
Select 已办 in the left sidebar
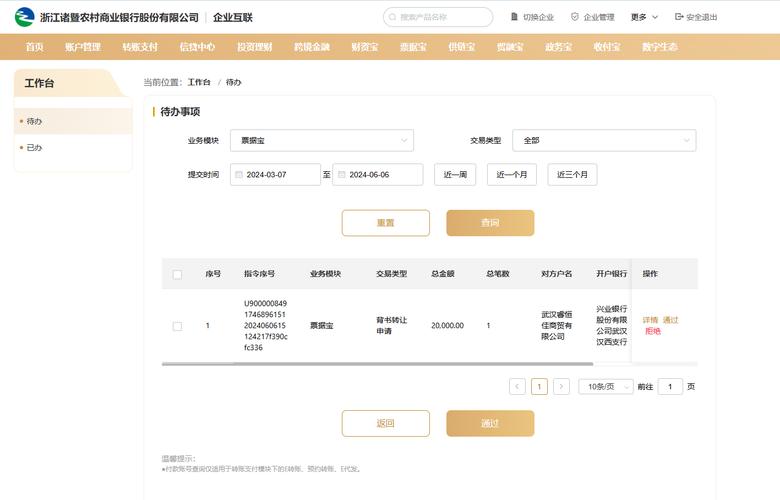35,147
